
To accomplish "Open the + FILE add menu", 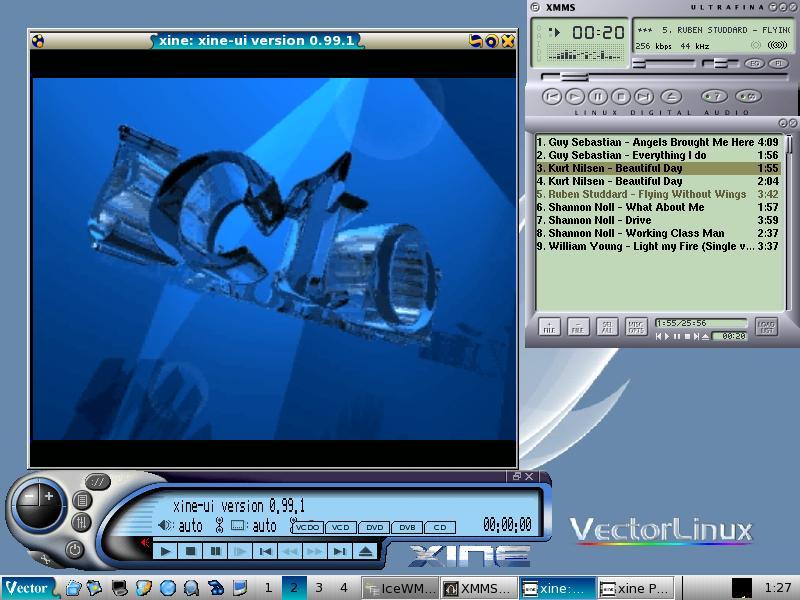I will 549,327.
